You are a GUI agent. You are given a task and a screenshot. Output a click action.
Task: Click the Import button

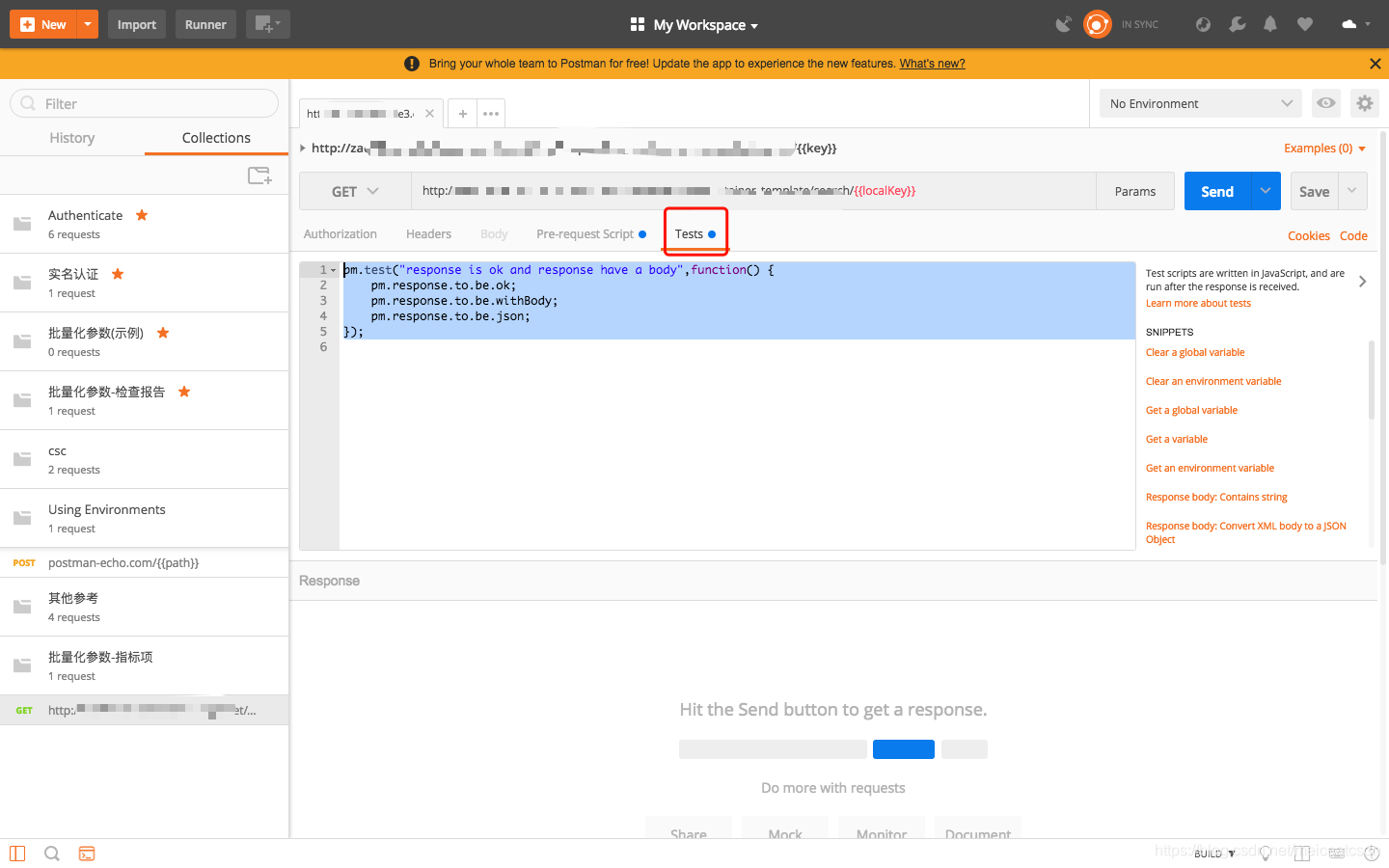tap(136, 24)
